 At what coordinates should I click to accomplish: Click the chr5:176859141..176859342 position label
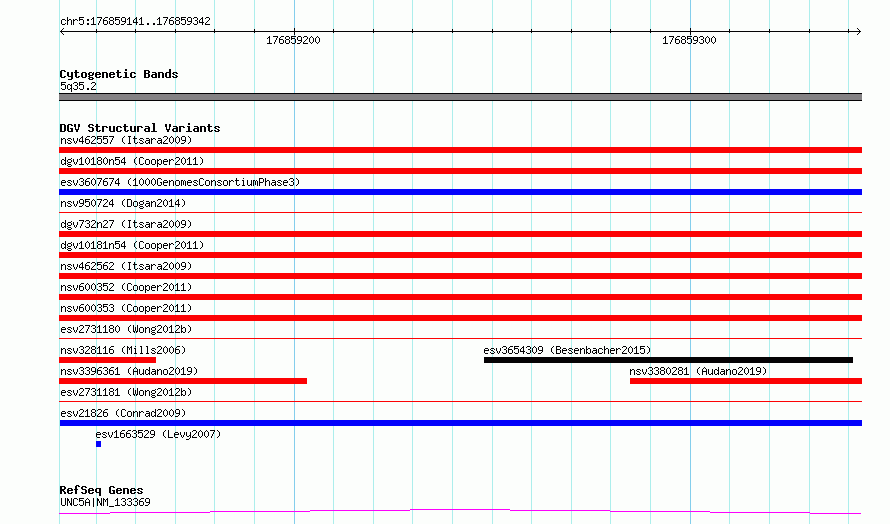[x=135, y=21]
